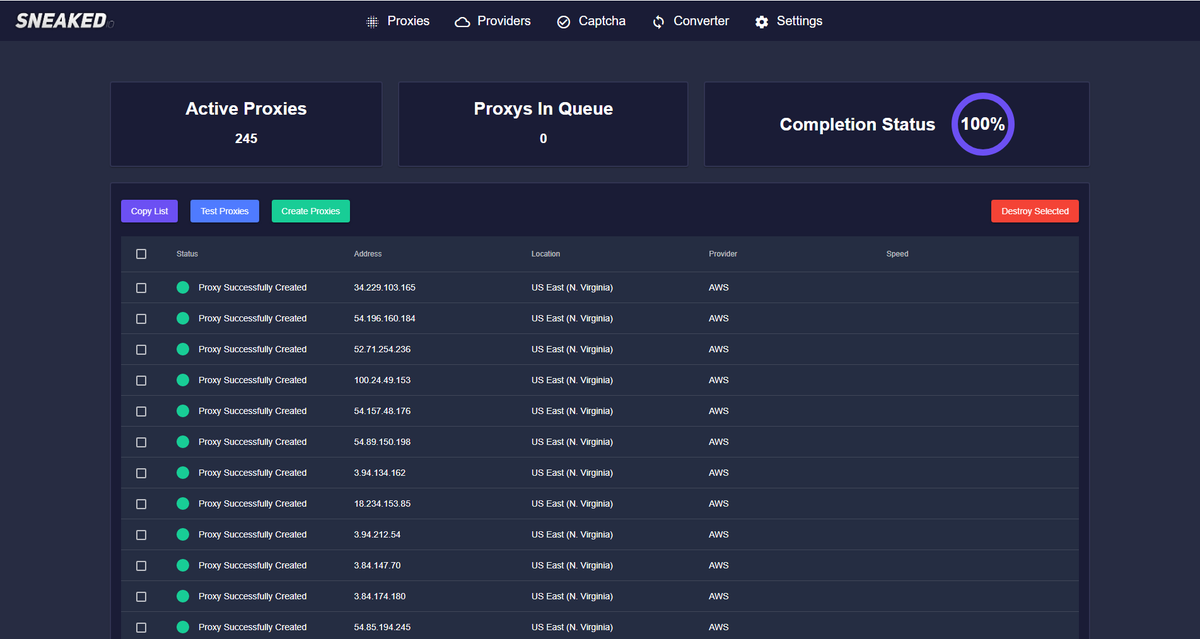Click the Completion Status label
The image size is (1200, 639).
[x=857, y=125]
